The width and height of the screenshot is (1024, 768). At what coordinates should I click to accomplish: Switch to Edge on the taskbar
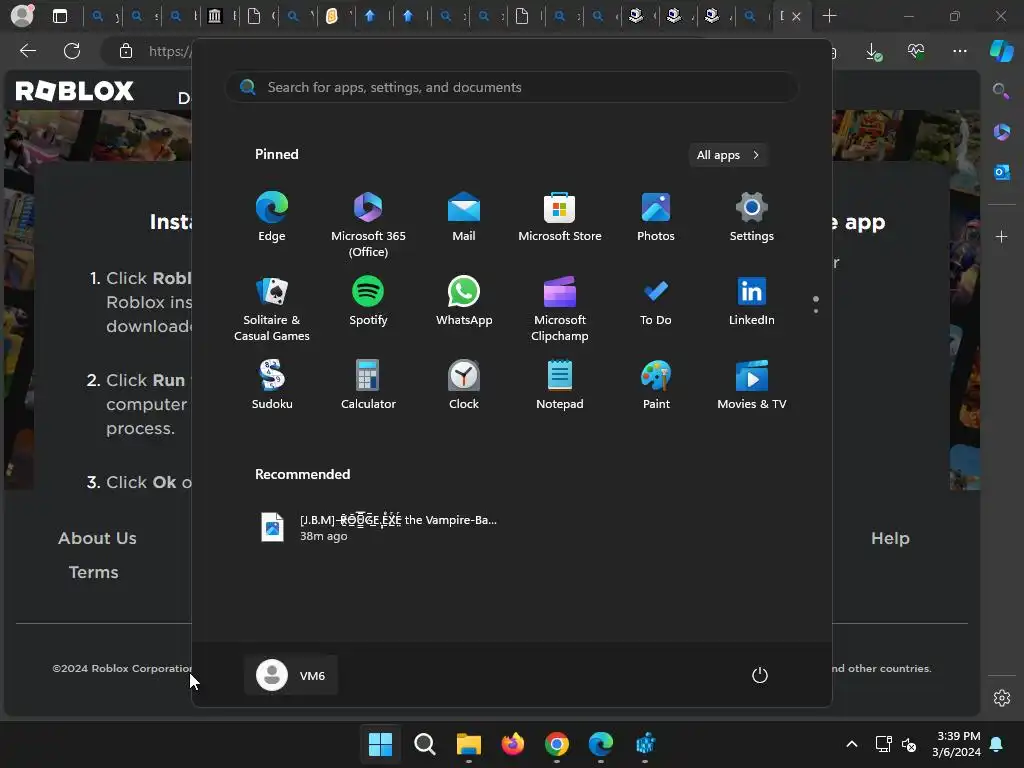click(601, 743)
